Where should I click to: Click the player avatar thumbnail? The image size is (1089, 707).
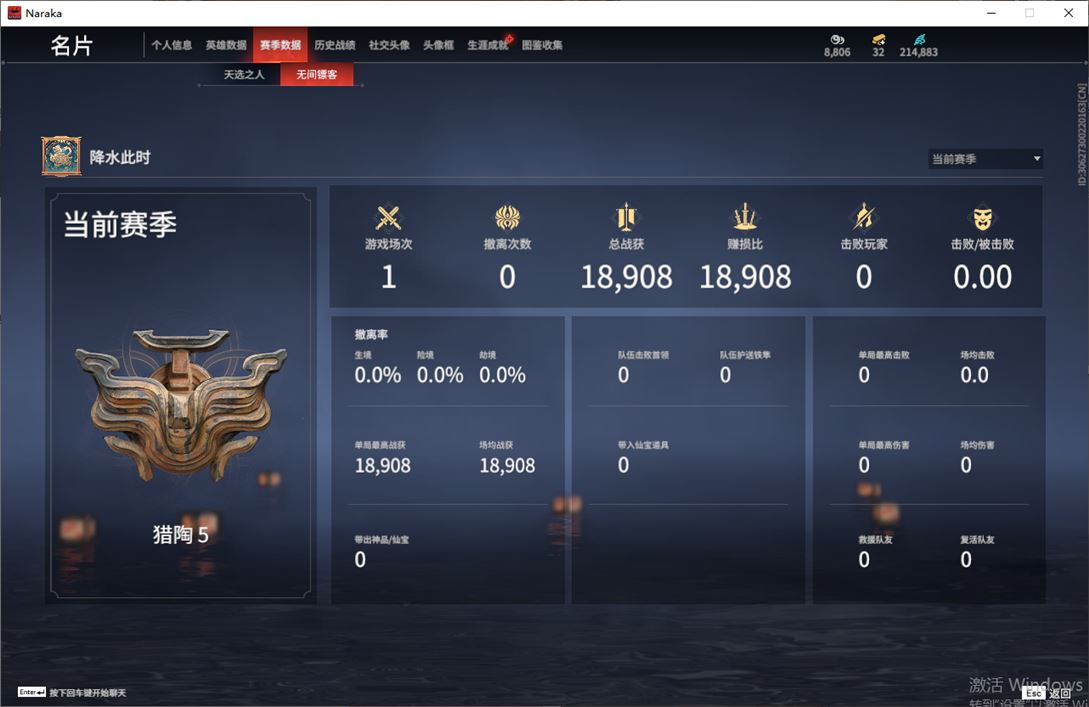tap(61, 156)
